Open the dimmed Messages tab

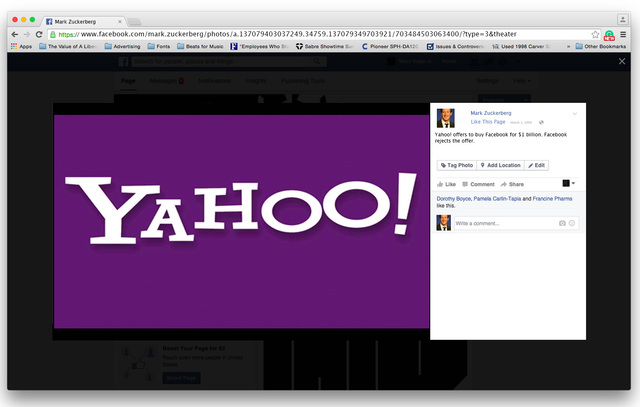coord(166,81)
